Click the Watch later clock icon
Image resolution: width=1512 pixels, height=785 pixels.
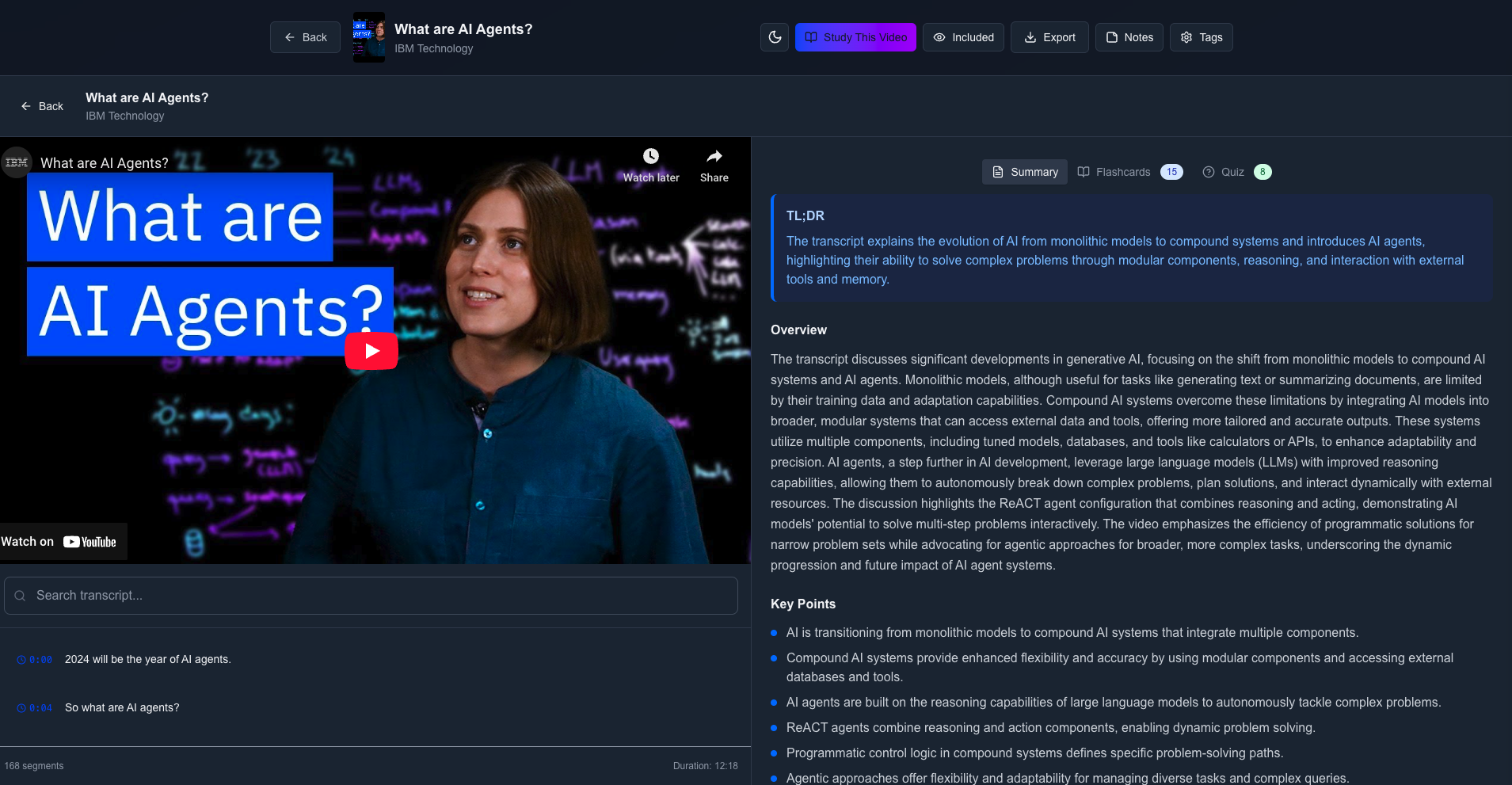click(651, 156)
